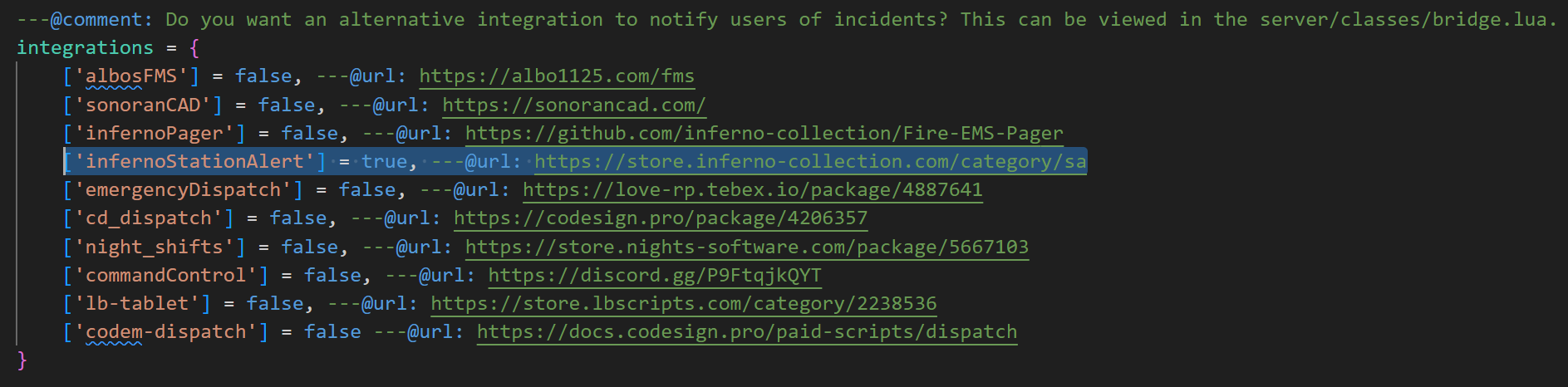Open the docs.codesign.pro dispatch link

click(x=746, y=332)
